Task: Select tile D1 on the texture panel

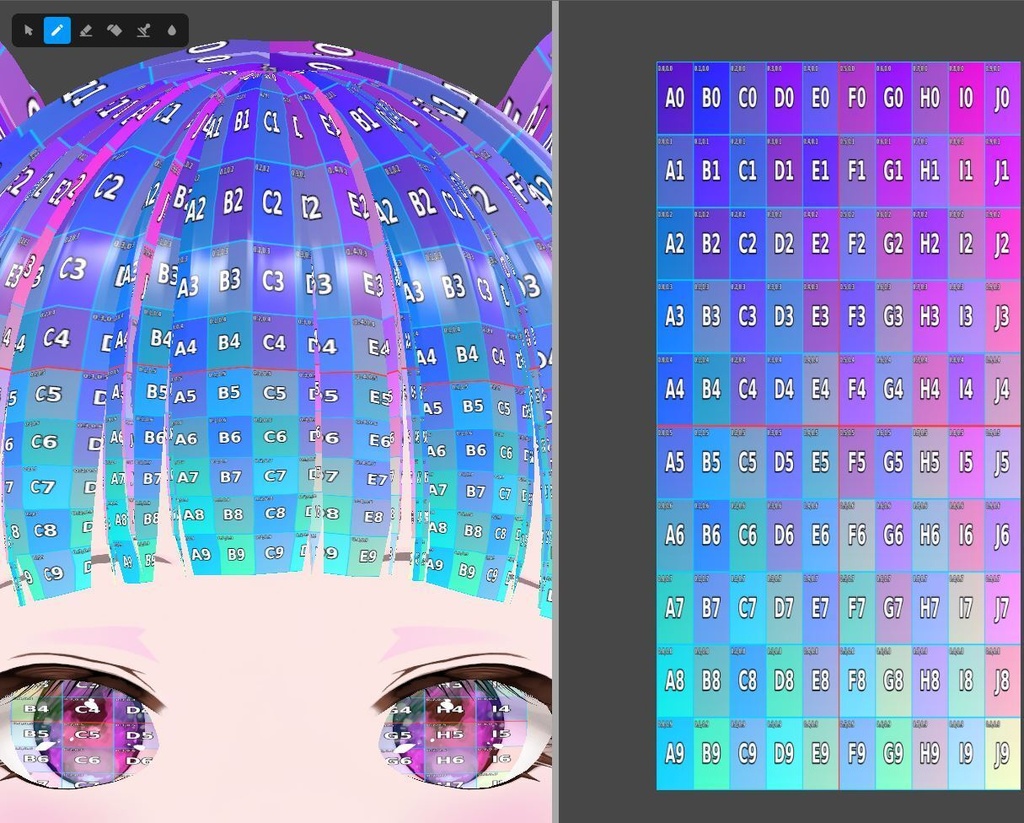Action: pyautogui.click(x=784, y=171)
